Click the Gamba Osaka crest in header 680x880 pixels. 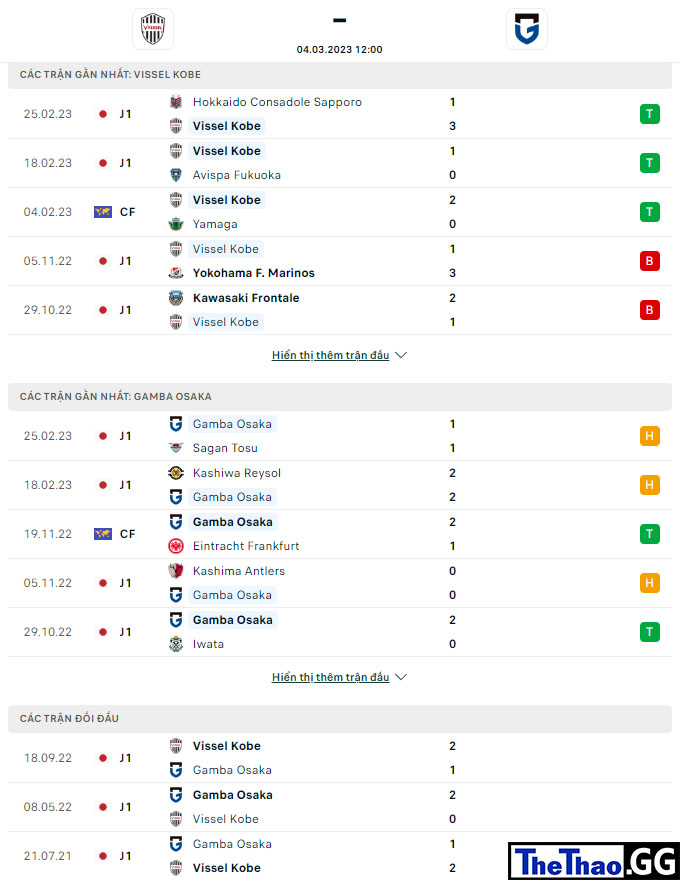point(526,29)
